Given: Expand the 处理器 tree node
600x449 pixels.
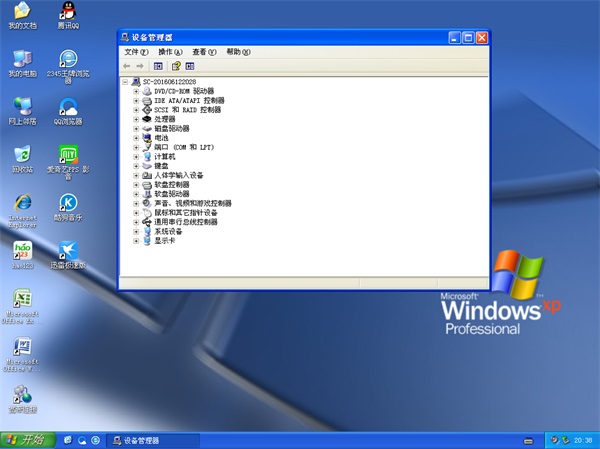Looking at the screenshot, I should pyautogui.click(x=136, y=119).
